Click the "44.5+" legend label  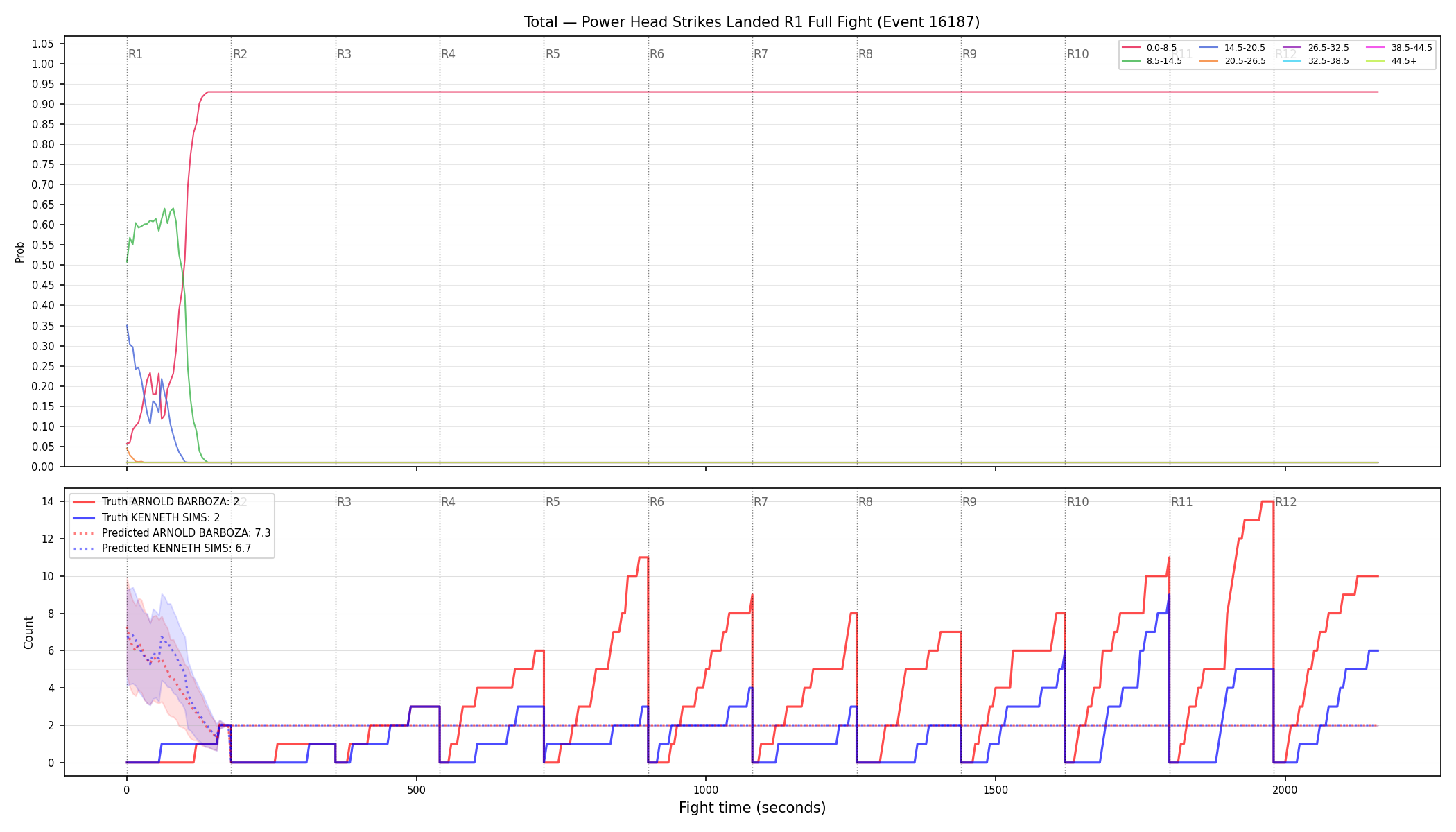(1404, 61)
